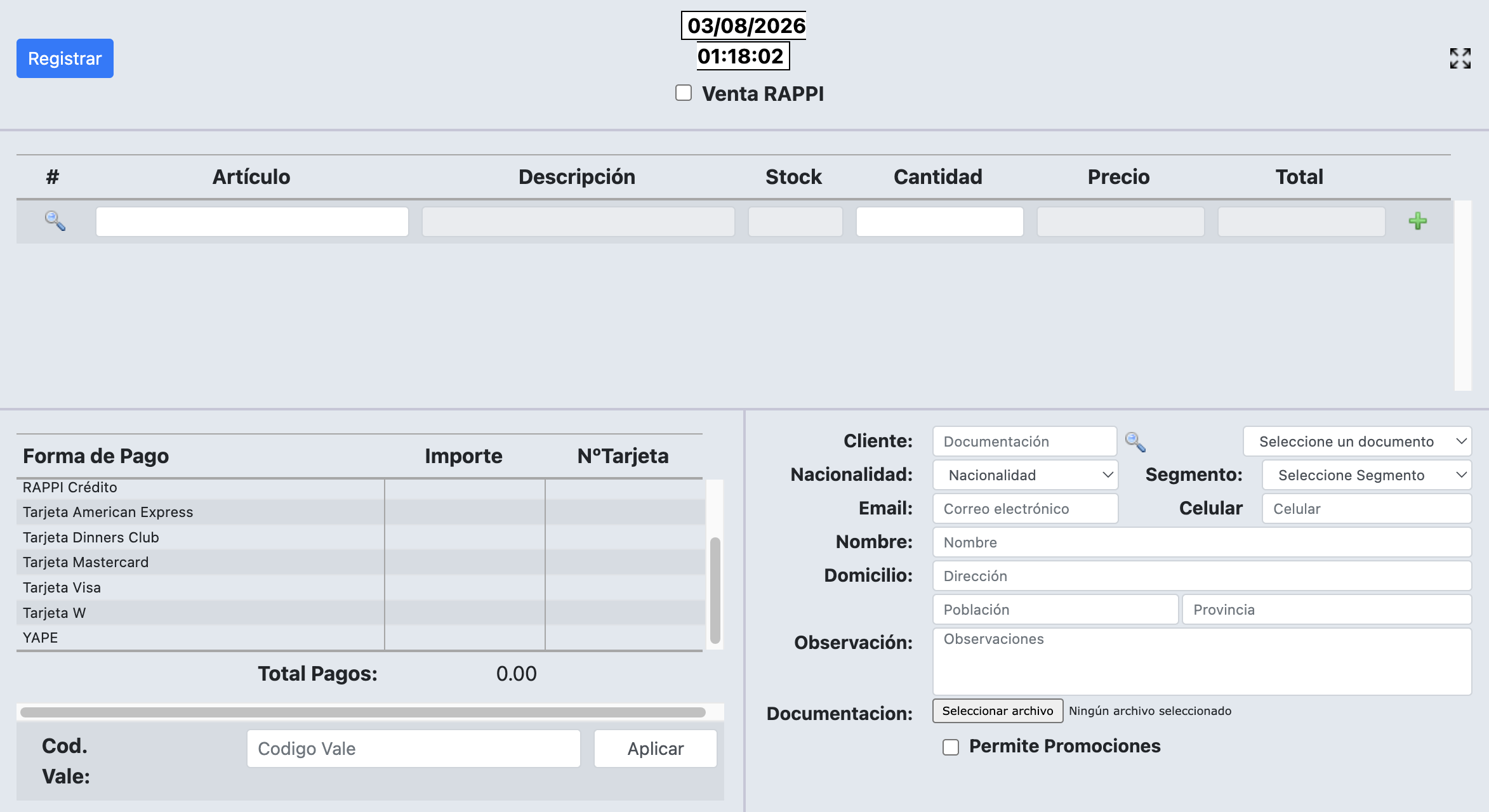The image size is (1489, 812).
Task: Enable the Venta RAPPI checkbox
Action: 684,93
